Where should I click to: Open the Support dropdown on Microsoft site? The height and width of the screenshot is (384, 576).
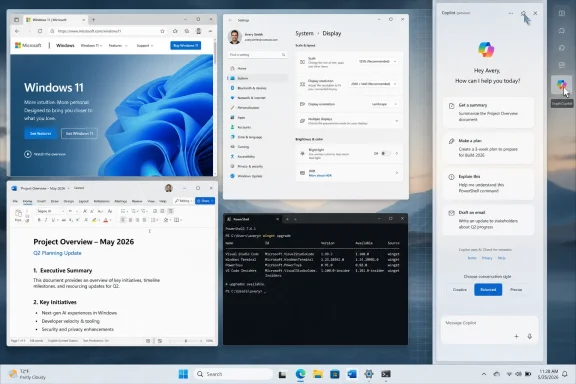pos(145,46)
